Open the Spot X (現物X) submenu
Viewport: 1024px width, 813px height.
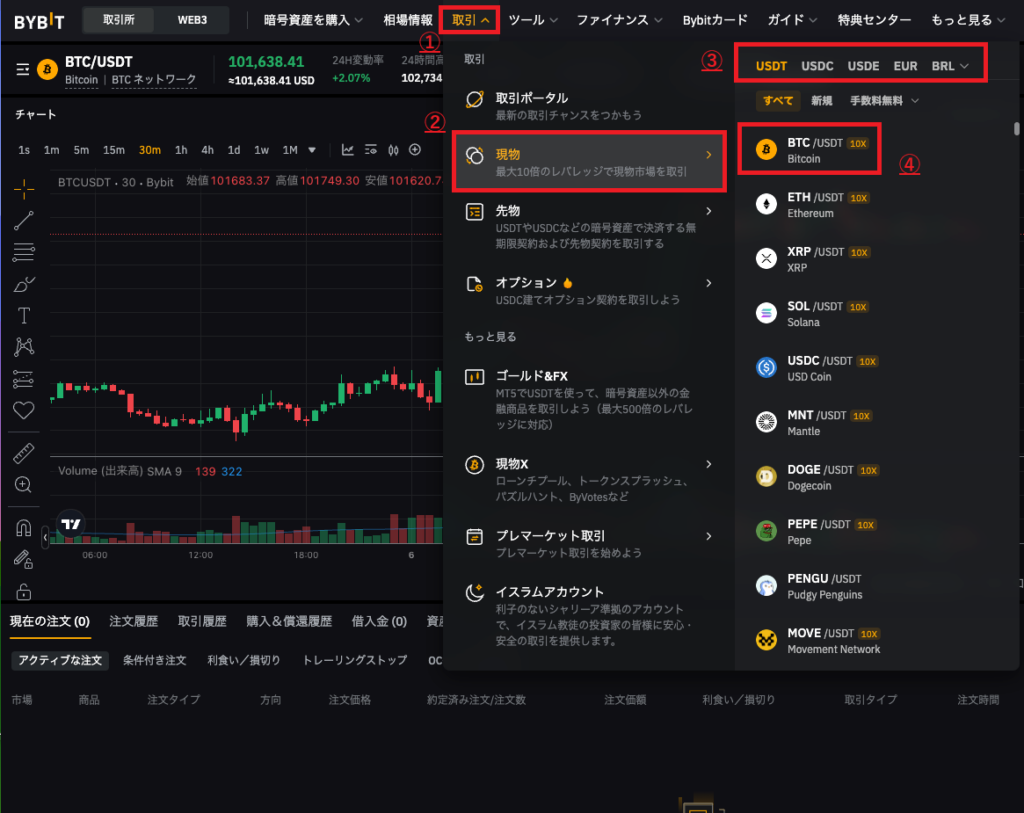(x=589, y=479)
